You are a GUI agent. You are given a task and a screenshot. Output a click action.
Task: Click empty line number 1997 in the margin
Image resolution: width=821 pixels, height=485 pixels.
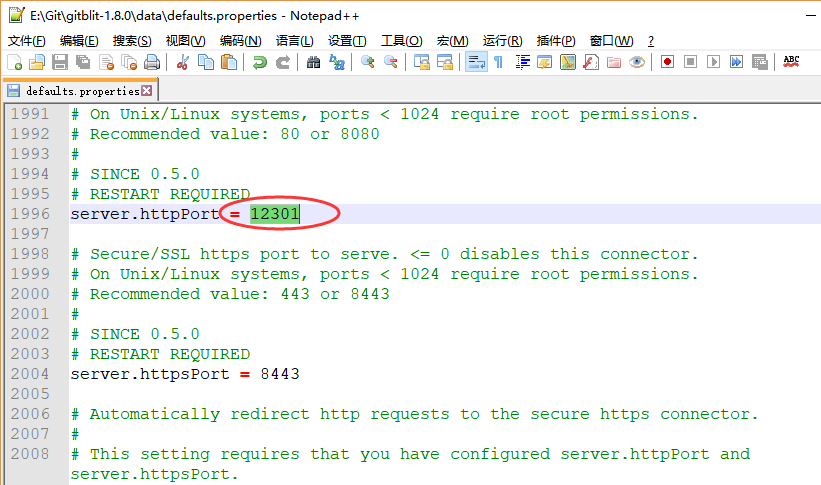pyautogui.click(x=30, y=234)
